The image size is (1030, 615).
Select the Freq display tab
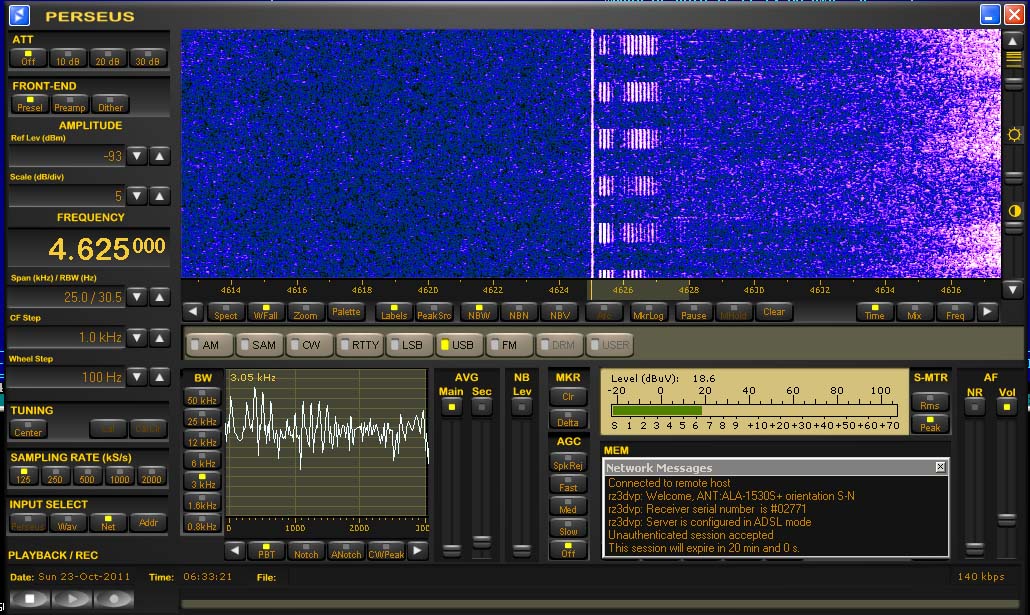click(x=955, y=312)
